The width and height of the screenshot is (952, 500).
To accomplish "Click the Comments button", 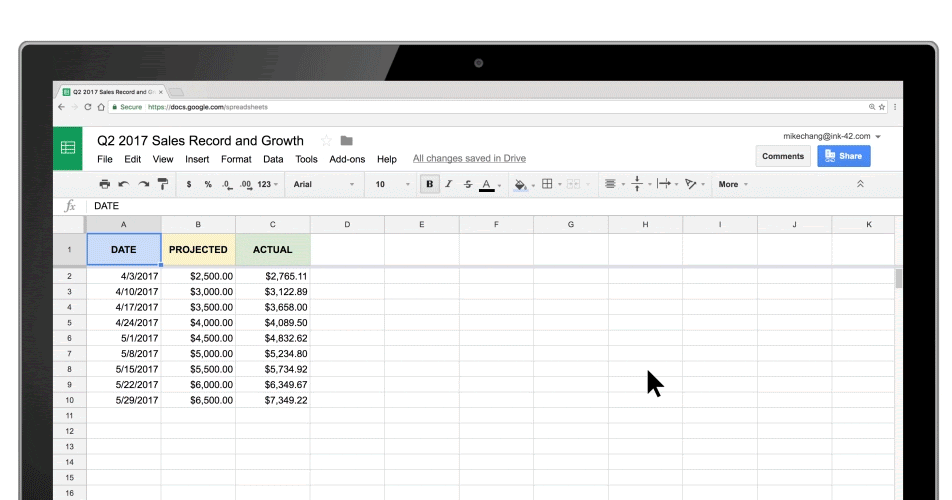I will point(783,156).
